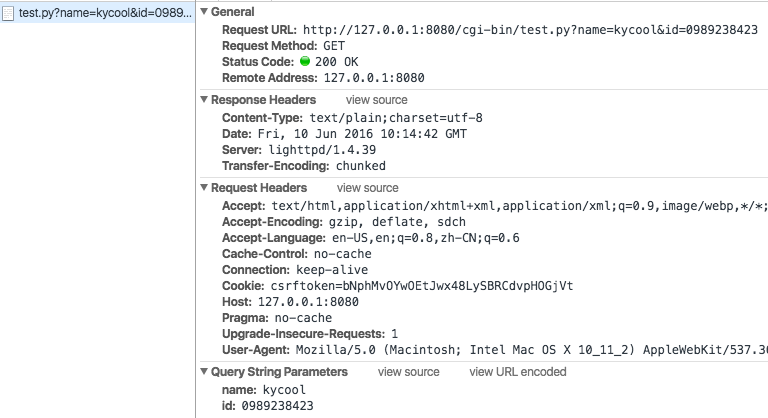Show query parameters via view URL encoded
The width and height of the screenshot is (768, 418).
pos(517,372)
